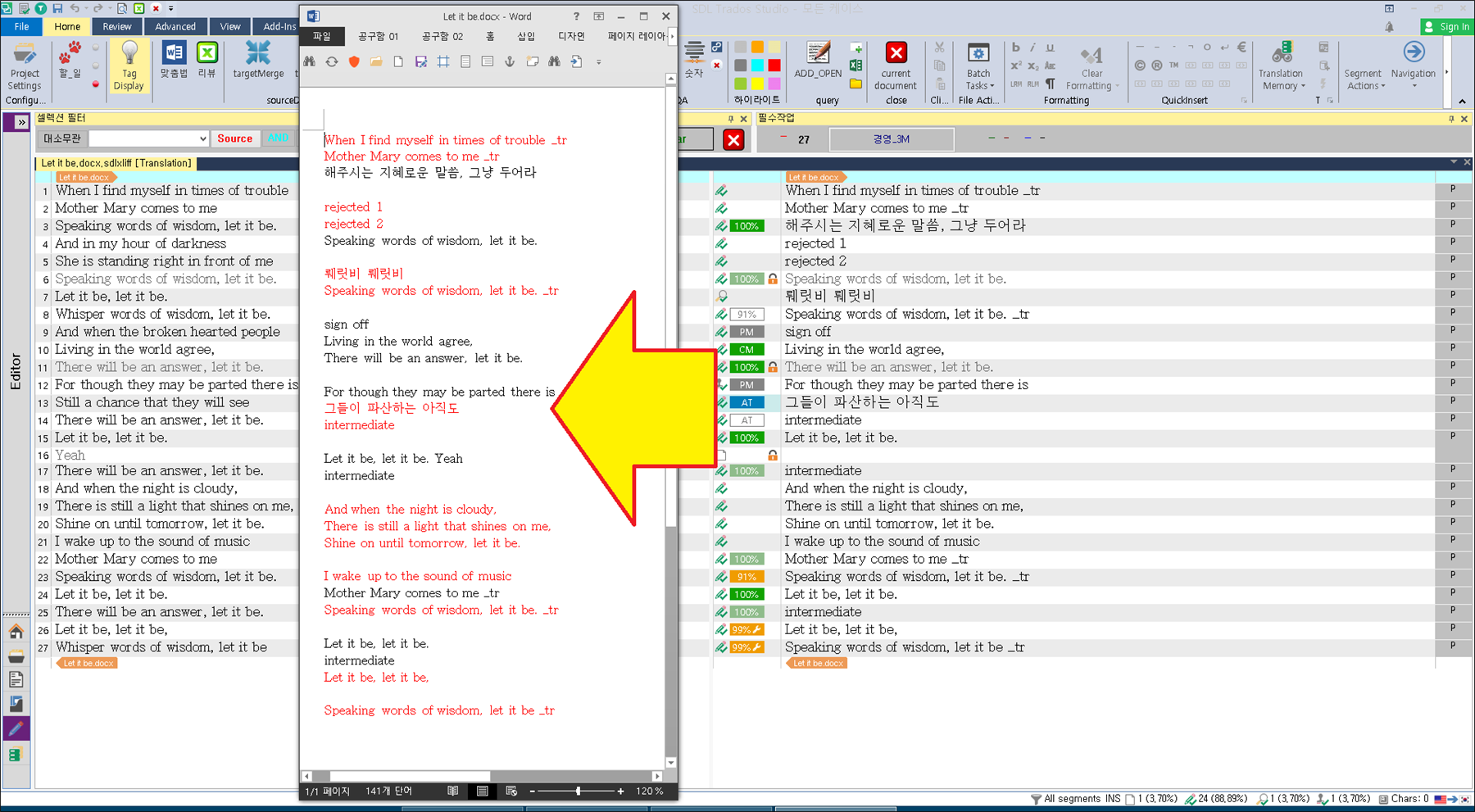The image size is (1475, 812).
Task: Click the Source filter button
Action: pos(235,138)
